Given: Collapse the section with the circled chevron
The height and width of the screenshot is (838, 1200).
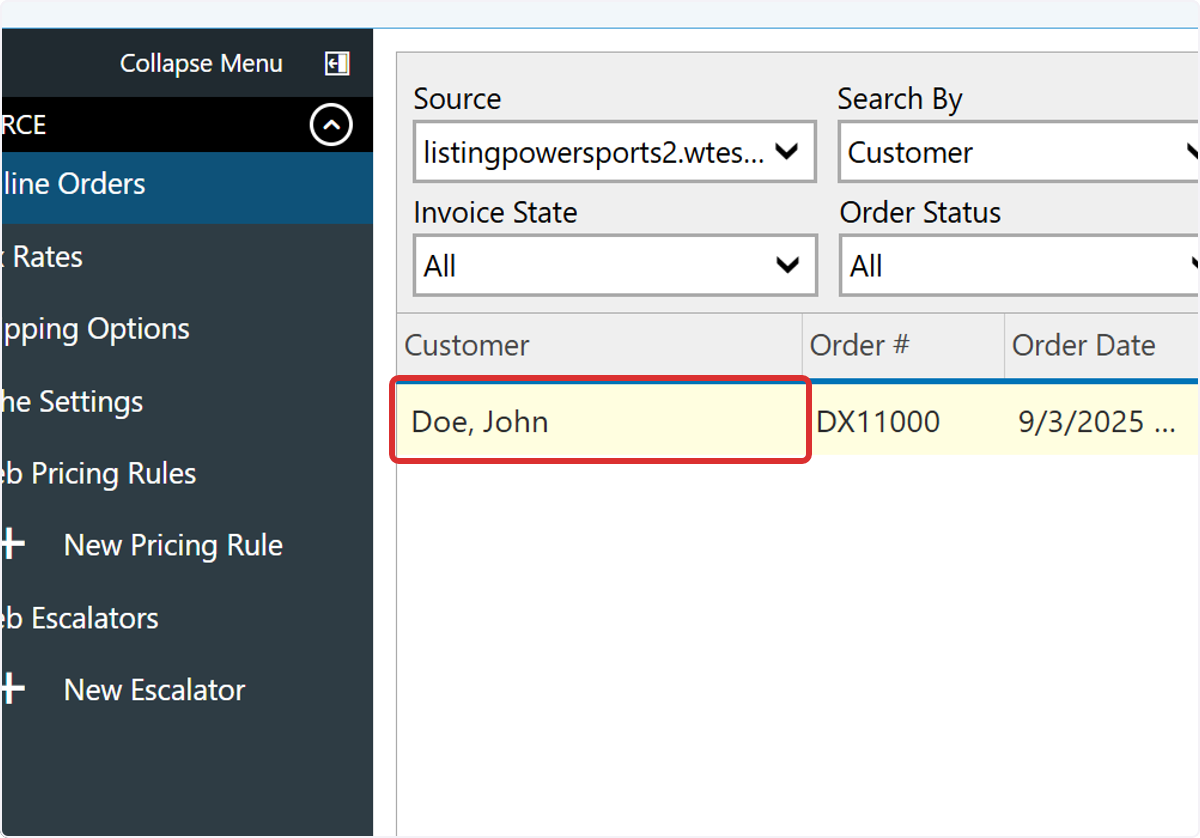Looking at the screenshot, I should (x=331, y=125).
